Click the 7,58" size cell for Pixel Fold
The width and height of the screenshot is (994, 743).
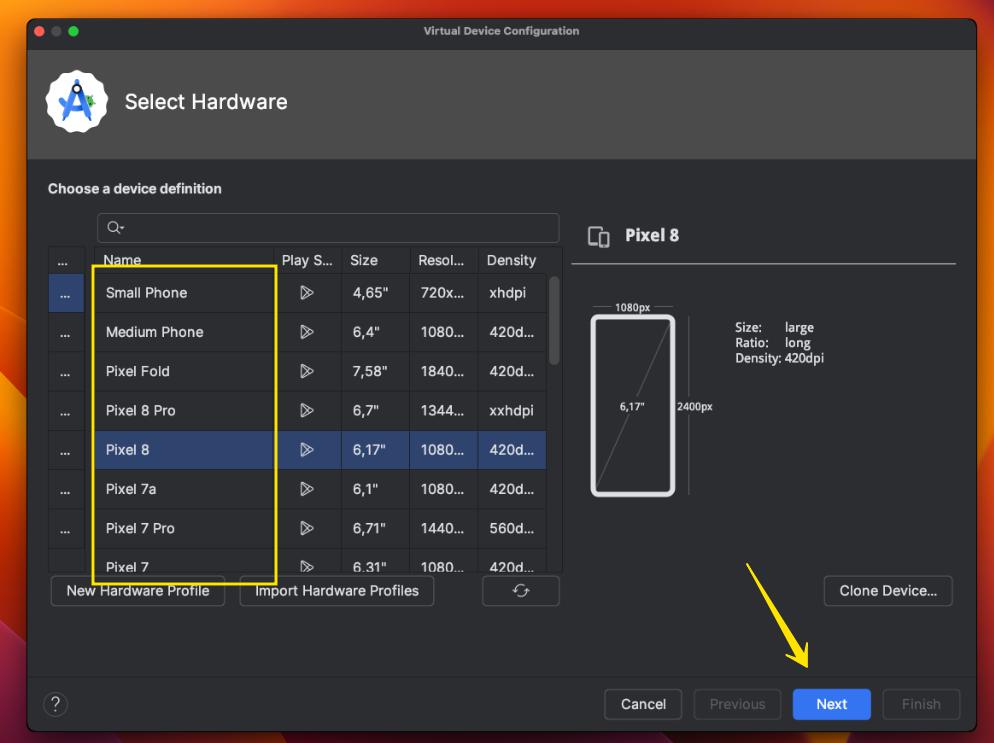coord(376,372)
